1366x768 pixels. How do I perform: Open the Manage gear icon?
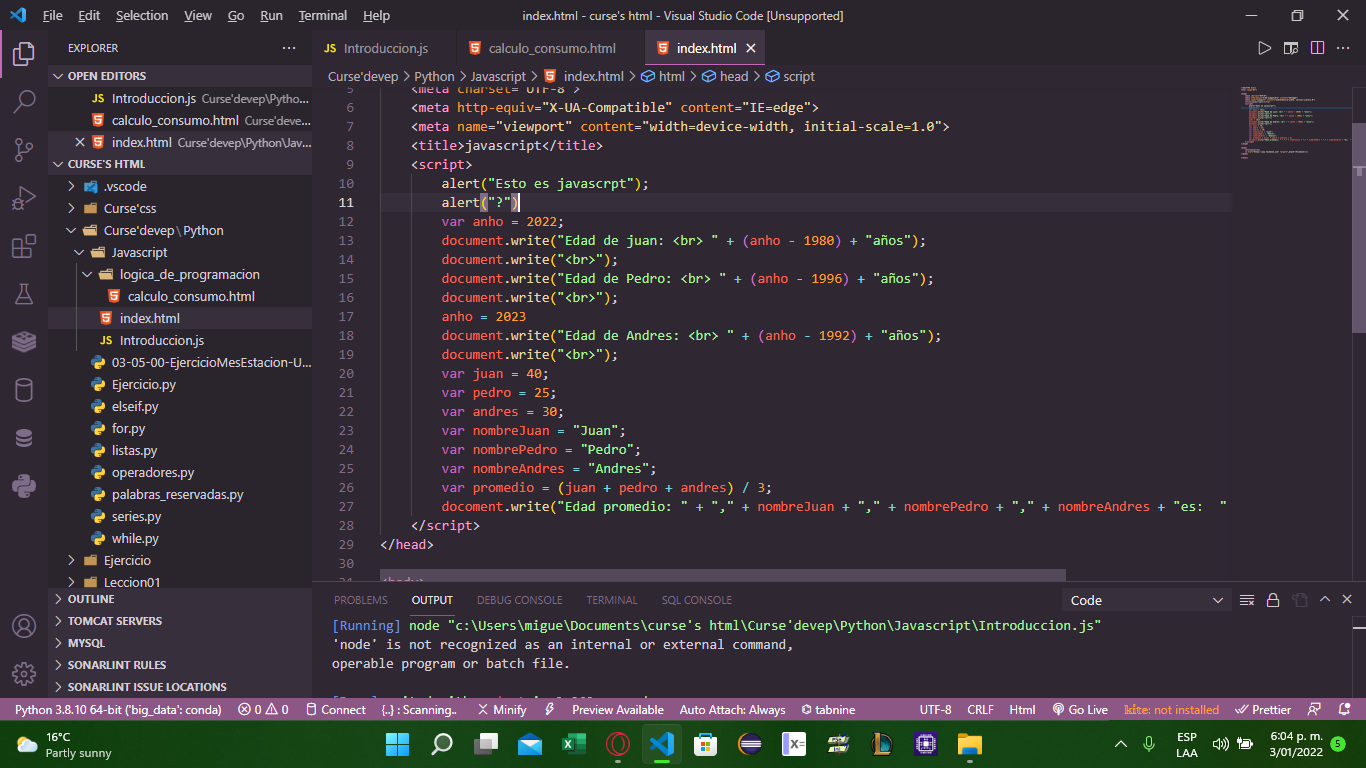24,673
